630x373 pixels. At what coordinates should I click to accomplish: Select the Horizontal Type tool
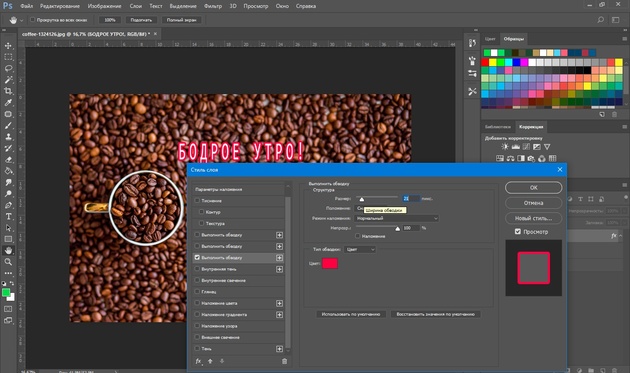coord(8,216)
